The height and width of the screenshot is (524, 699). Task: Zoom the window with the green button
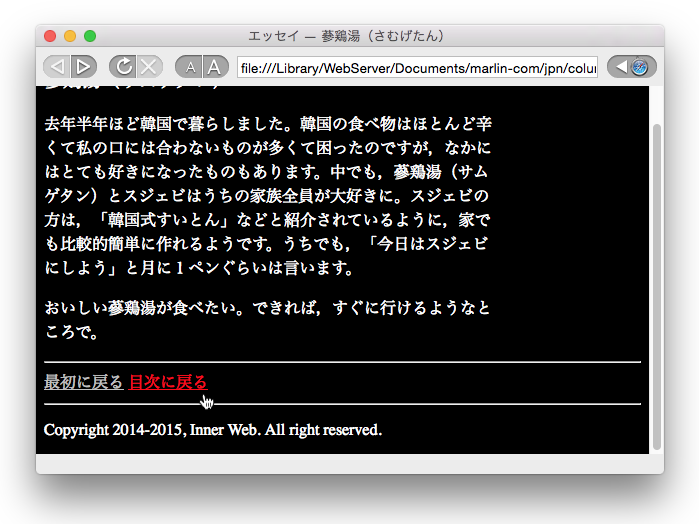90,36
